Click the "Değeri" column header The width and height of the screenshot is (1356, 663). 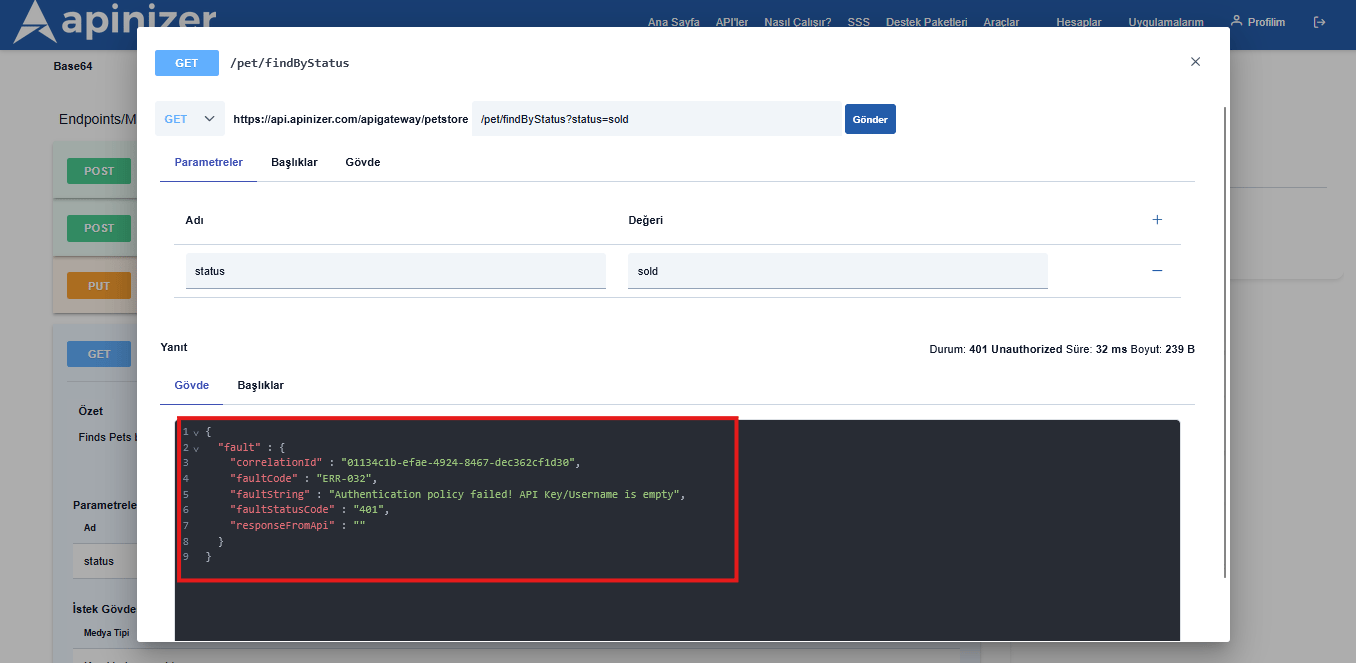click(645, 220)
